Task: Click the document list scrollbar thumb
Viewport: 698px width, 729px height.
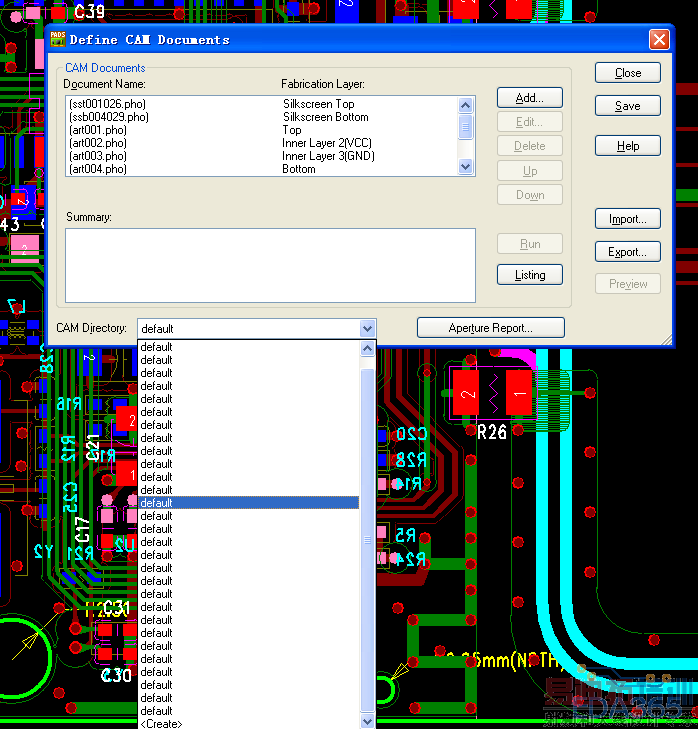Action: point(465,127)
